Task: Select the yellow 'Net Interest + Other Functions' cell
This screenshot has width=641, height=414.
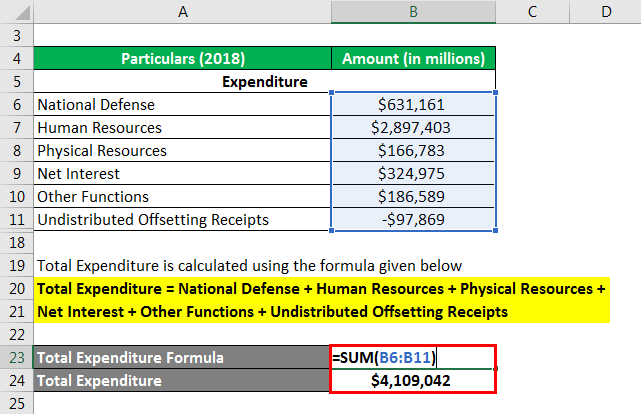Action: click(322, 311)
